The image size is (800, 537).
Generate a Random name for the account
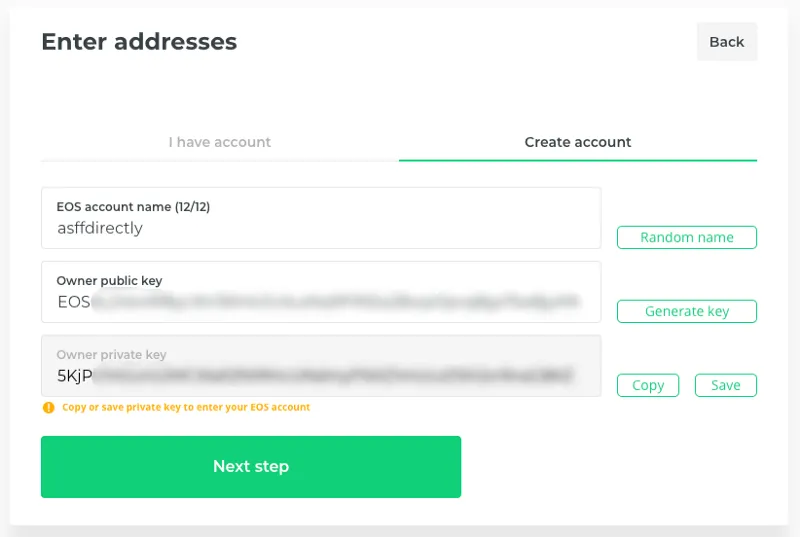(x=687, y=238)
